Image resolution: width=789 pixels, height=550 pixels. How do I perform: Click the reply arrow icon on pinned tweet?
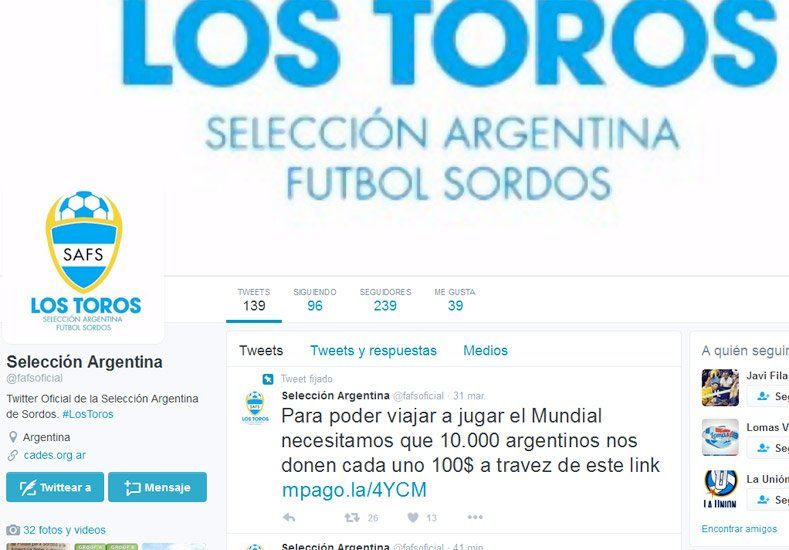coord(289,517)
